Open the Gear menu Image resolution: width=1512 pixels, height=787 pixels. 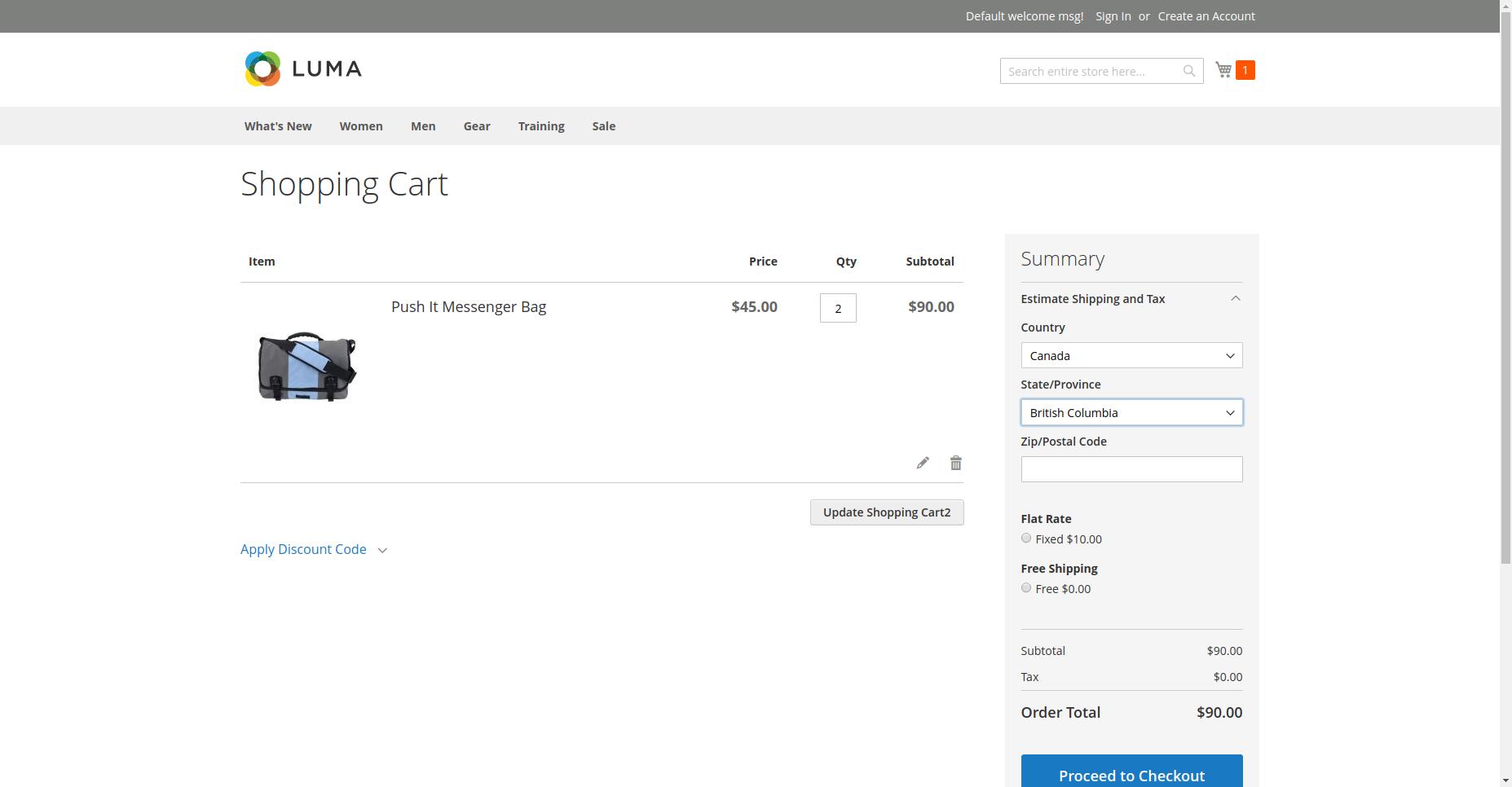tap(476, 126)
